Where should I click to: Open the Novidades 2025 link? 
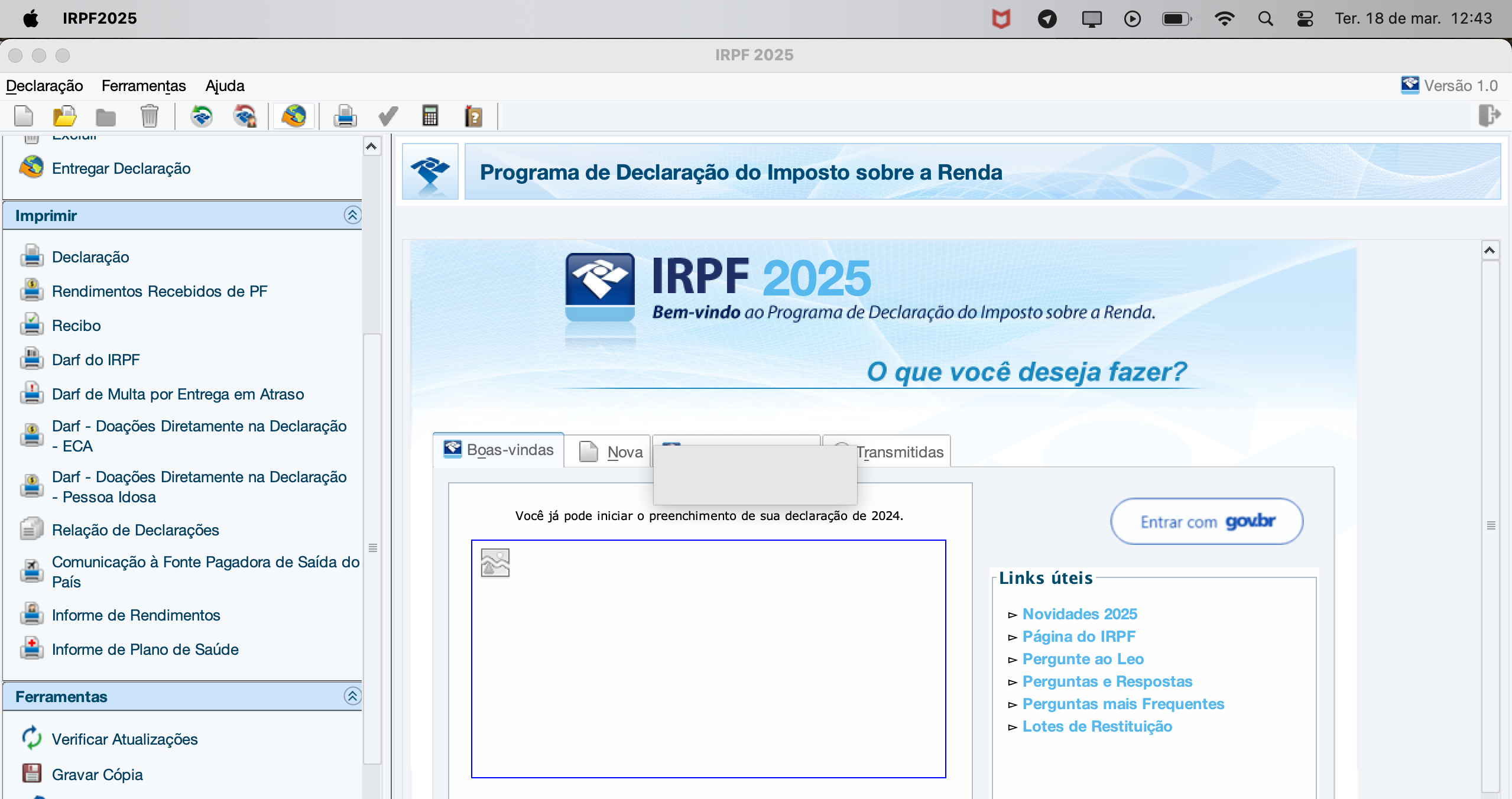[x=1079, y=614]
